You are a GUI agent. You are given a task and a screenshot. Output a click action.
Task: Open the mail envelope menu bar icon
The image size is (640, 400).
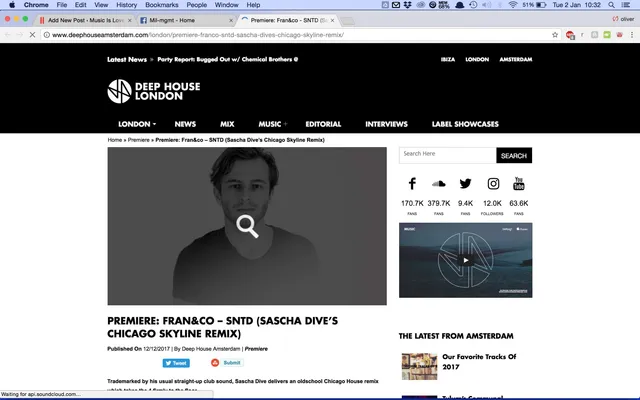point(396,5)
